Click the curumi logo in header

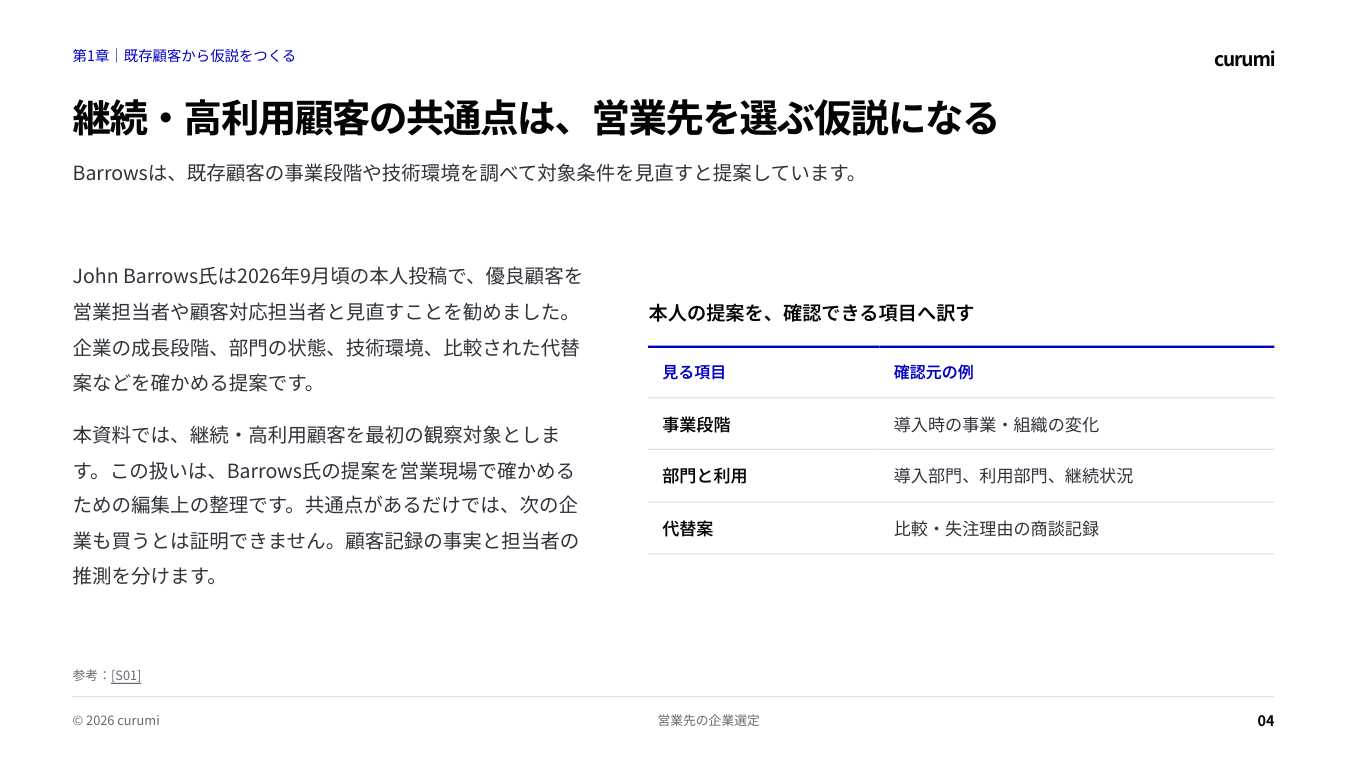click(1244, 58)
